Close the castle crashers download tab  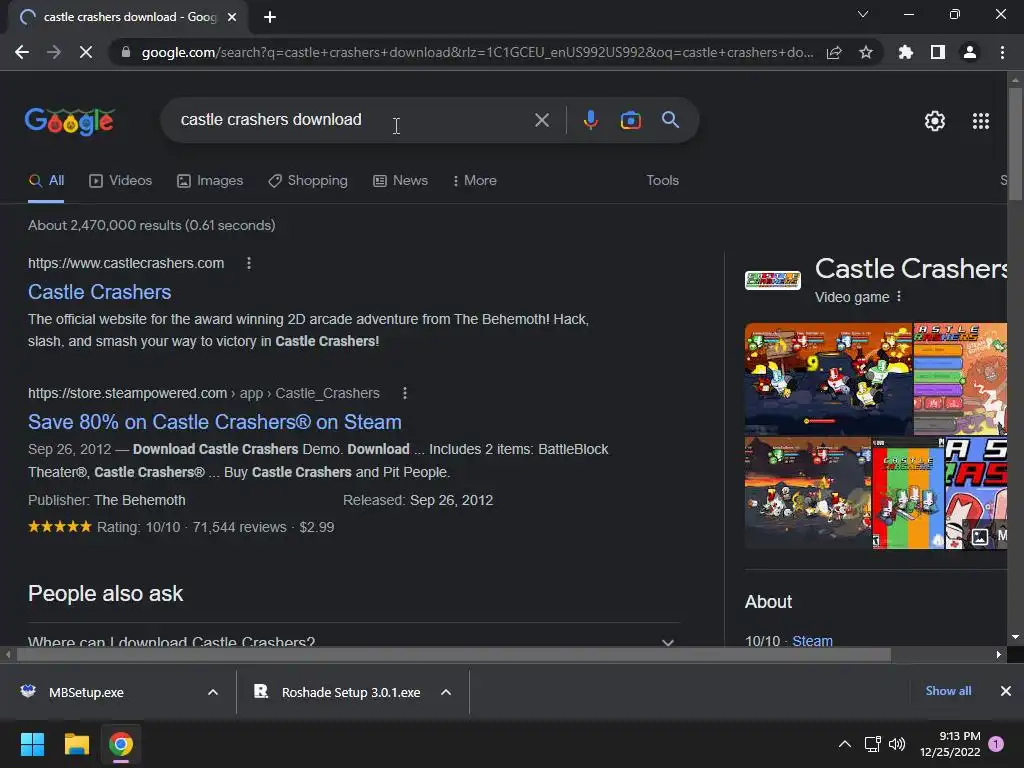click(x=232, y=17)
